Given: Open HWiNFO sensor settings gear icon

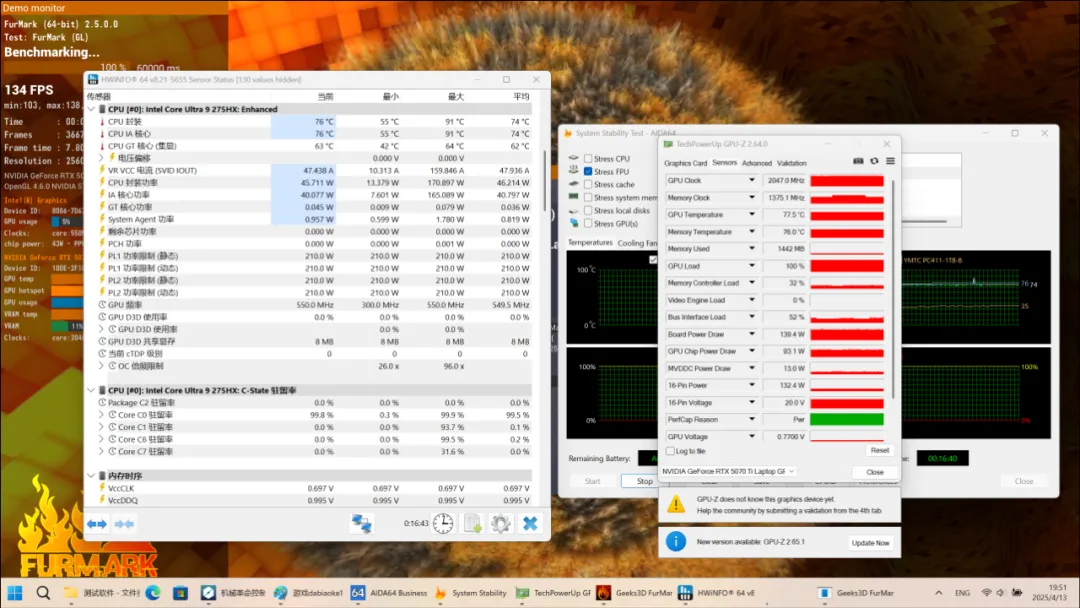Looking at the screenshot, I should [x=500, y=523].
